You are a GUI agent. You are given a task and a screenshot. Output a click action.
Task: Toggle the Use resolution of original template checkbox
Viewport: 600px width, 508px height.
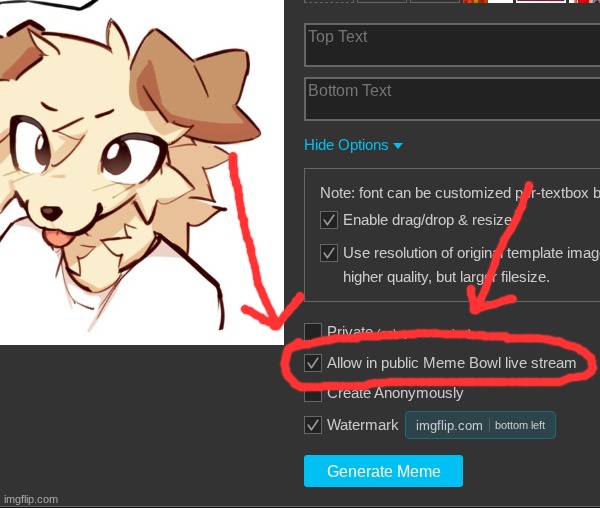(x=329, y=253)
